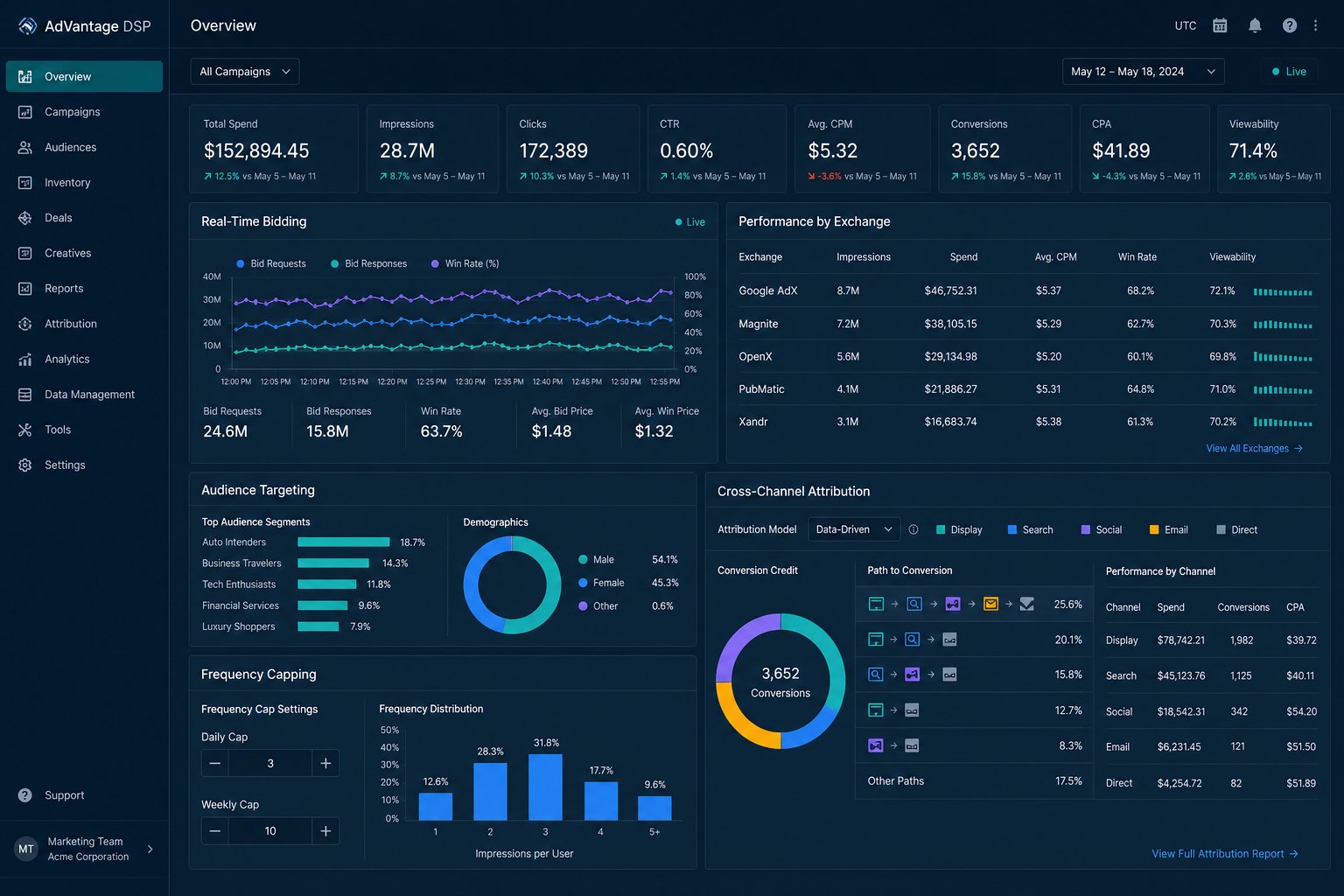Click social icon in the 8.3% path
The width and height of the screenshot is (1344, 896).
875,745
